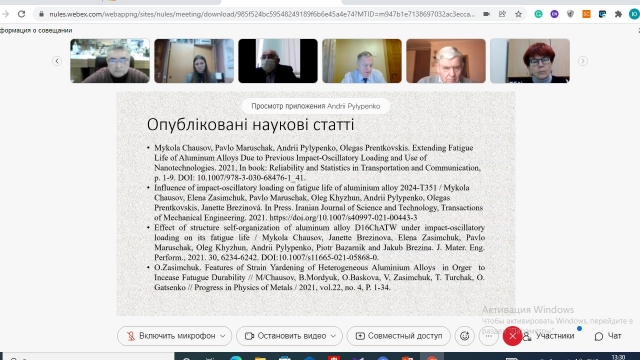Click the taskbar clock showing 13:30

click(619, 357)
